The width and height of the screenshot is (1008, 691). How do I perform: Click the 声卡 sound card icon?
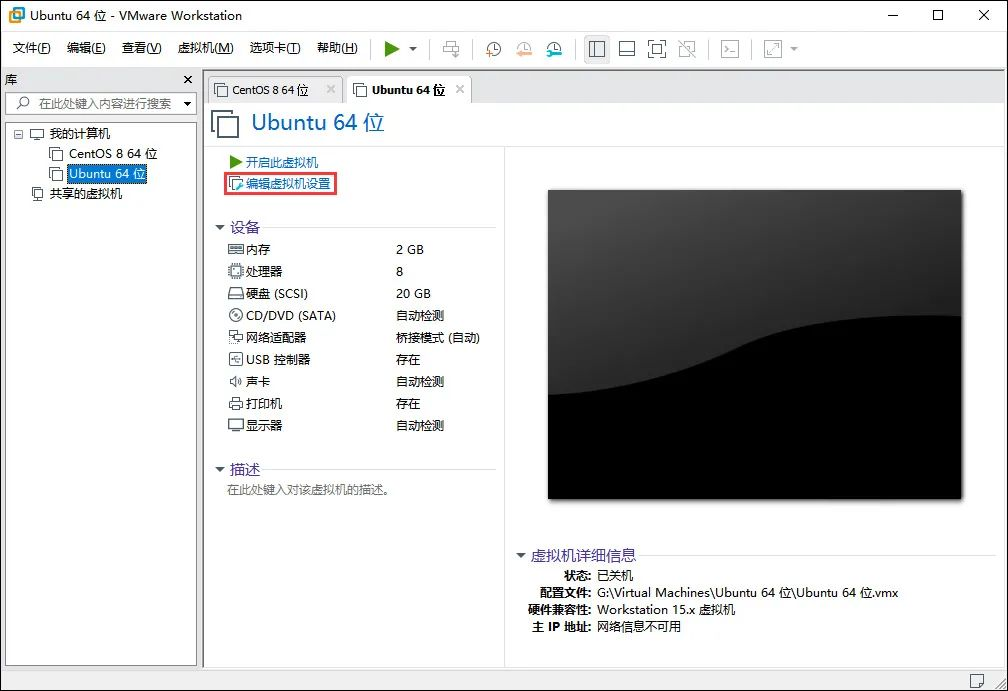235,382
